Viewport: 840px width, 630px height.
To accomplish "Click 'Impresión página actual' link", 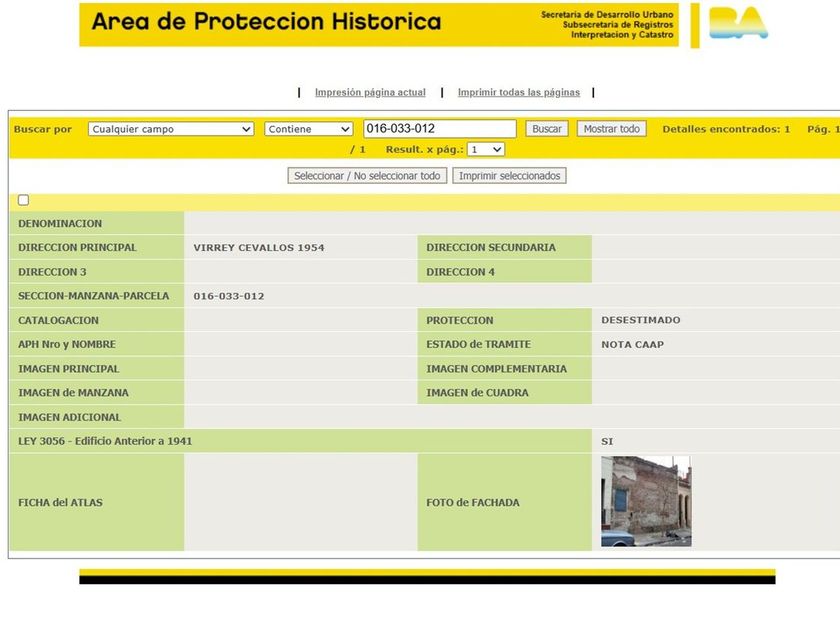I will point(370,93).
